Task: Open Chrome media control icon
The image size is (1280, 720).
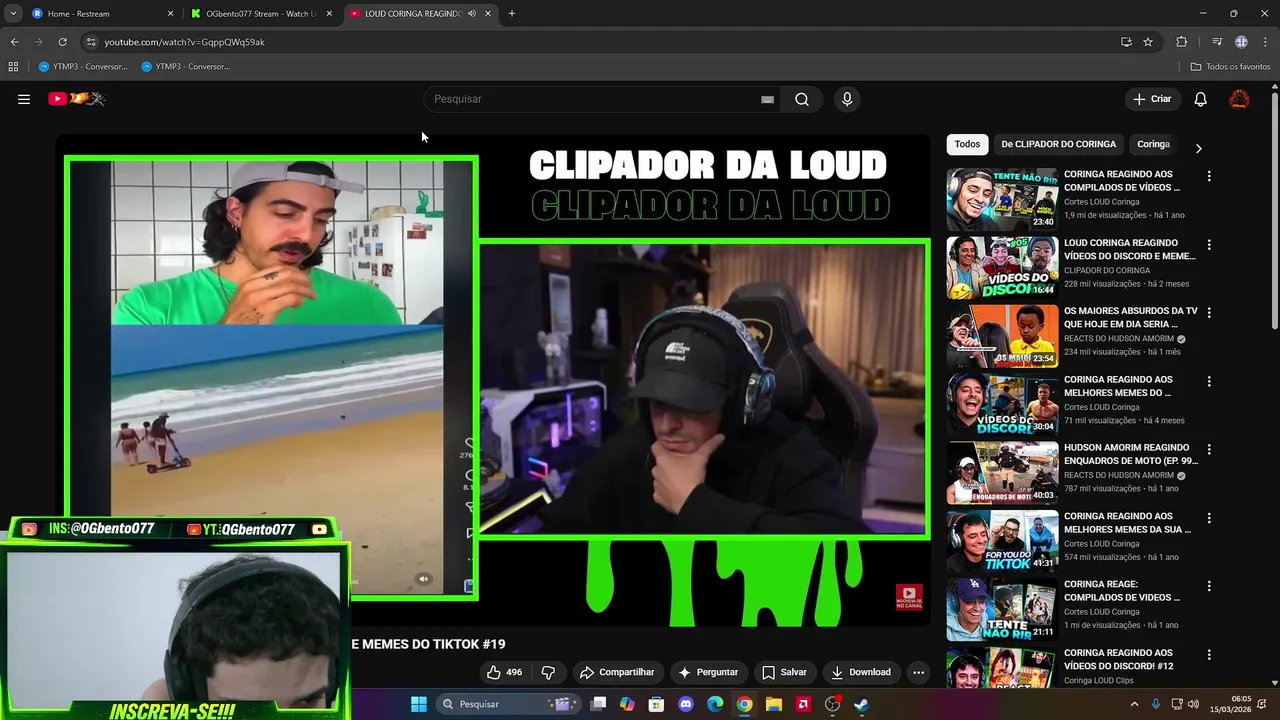Action: [1217, 42]
